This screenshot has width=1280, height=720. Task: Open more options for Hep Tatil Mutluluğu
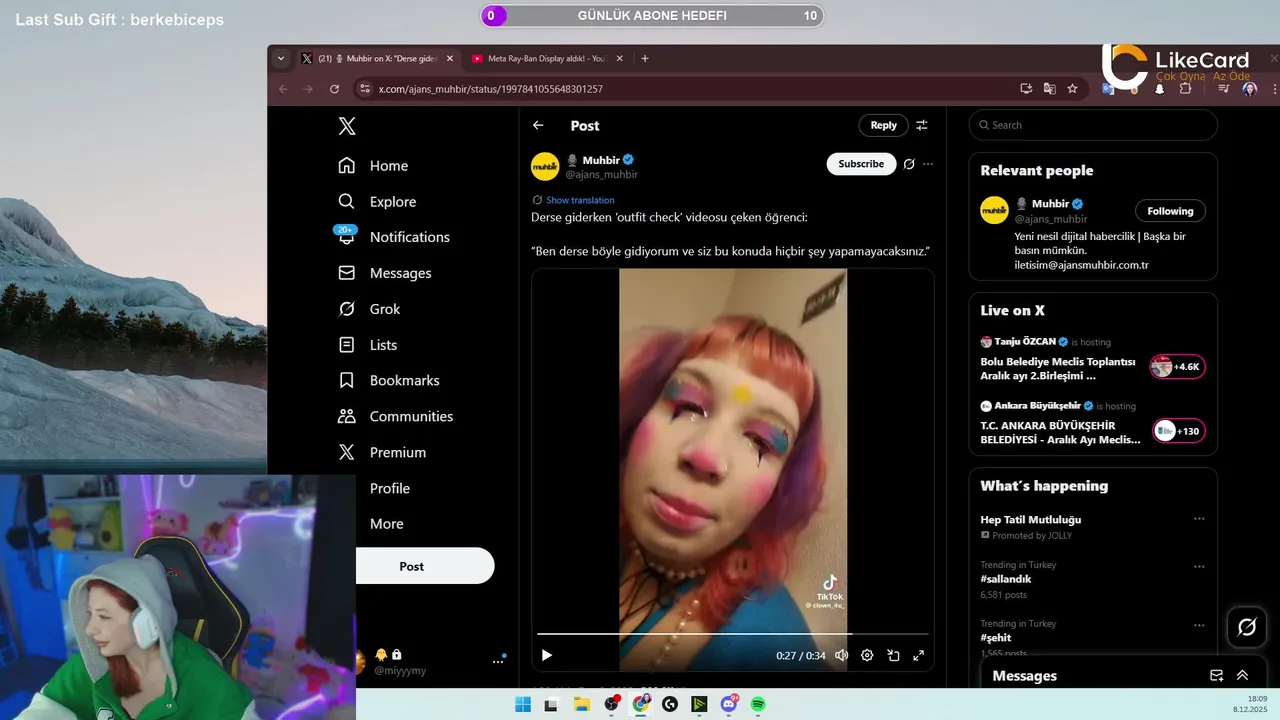click(1199, 519)
